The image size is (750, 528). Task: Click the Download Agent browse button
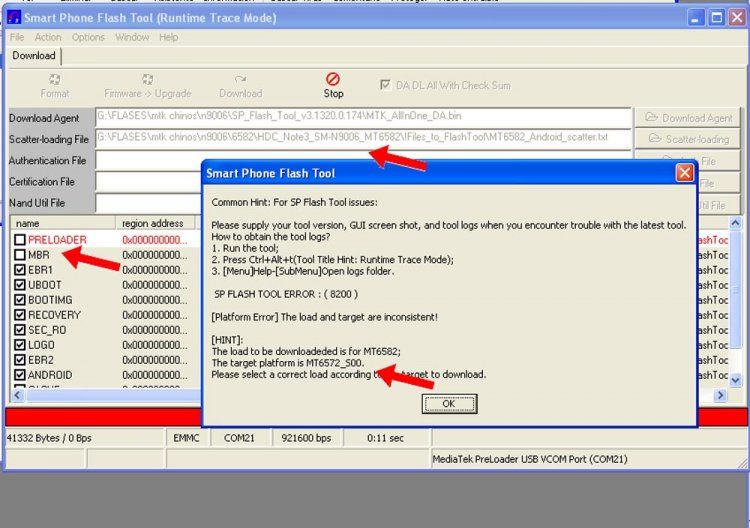[687, 118]
